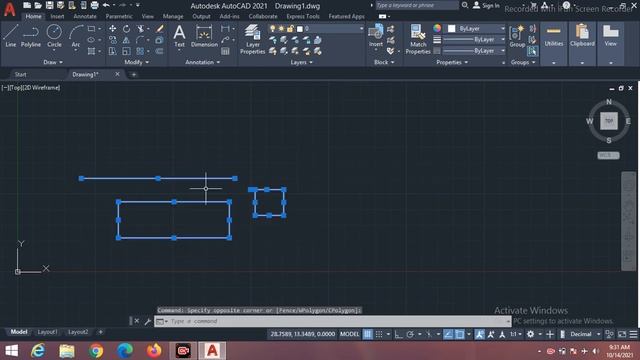Click the Sign In button

[x=486, y=6]
